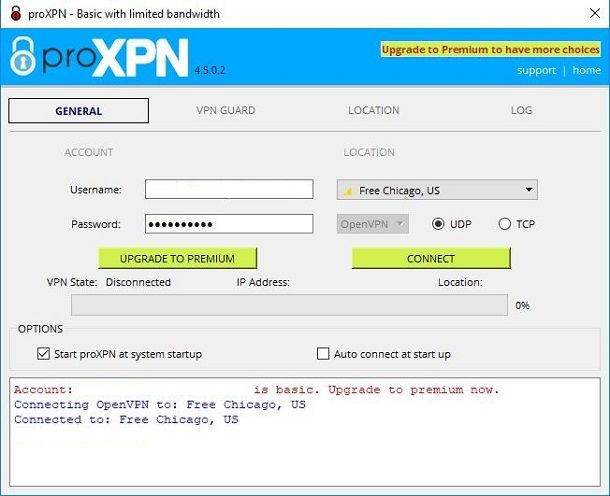Enable Auto connect at start up

click(323, 354)
